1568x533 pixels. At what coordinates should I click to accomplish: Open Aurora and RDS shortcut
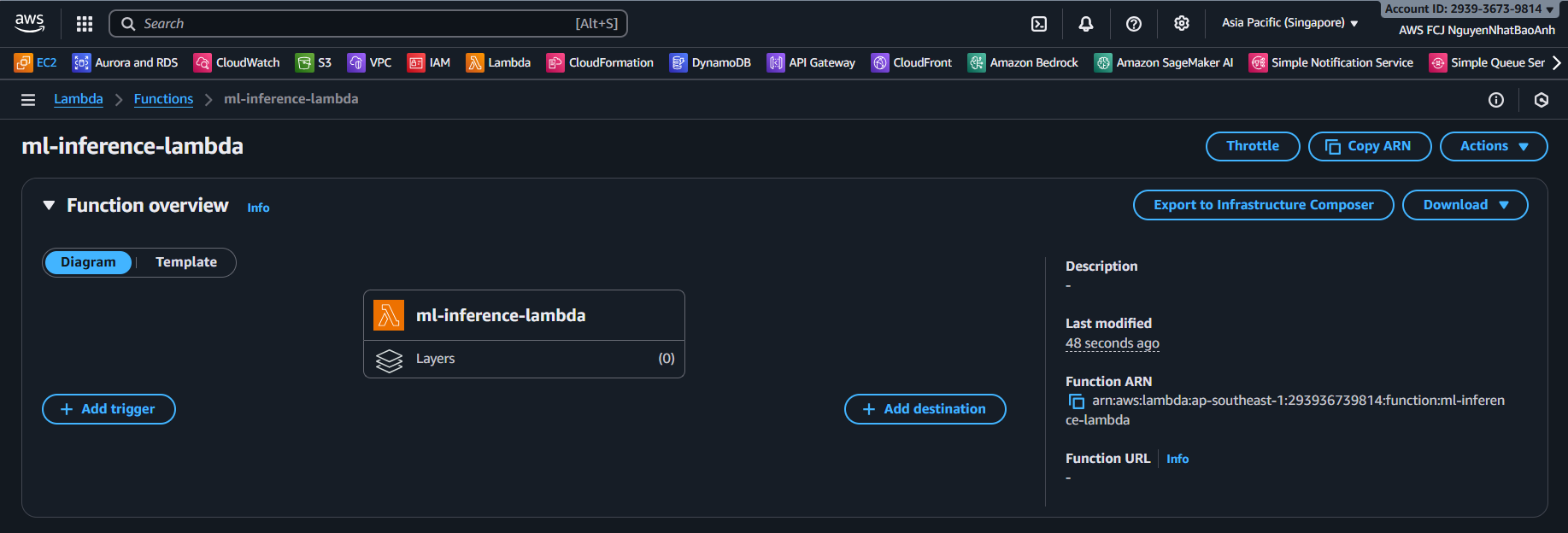[126, 62]
